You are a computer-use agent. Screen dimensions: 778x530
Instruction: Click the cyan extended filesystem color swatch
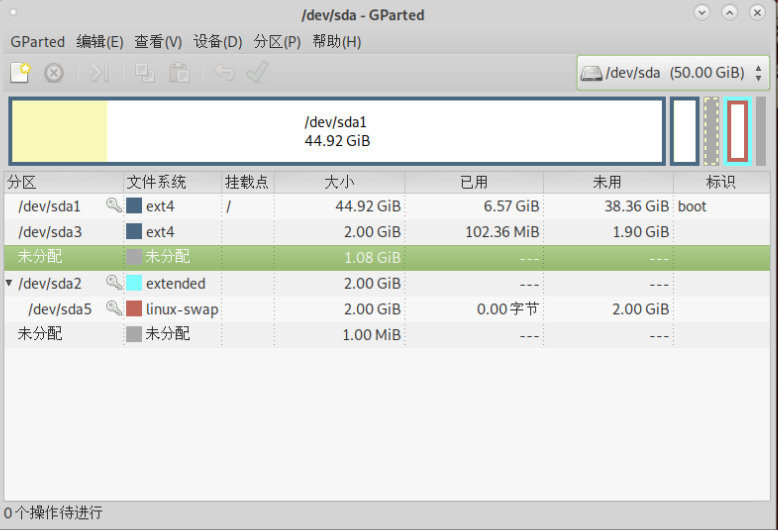click(134, 283)
